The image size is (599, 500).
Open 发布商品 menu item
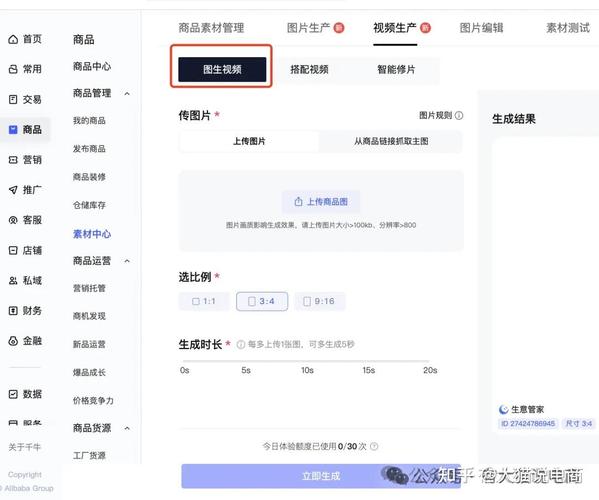(x=89, y=149)
